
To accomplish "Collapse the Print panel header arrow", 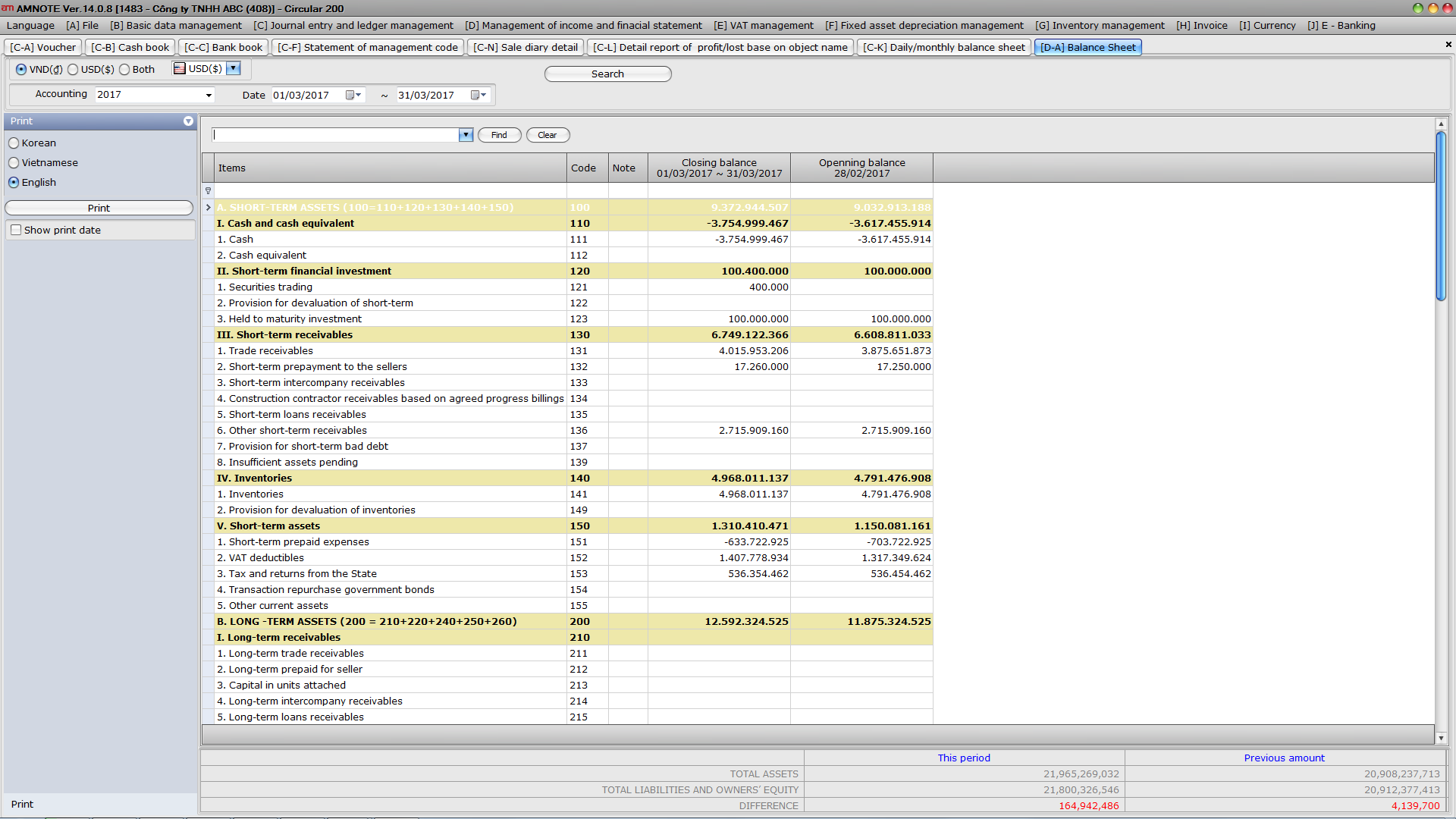I will click(188, 121).
